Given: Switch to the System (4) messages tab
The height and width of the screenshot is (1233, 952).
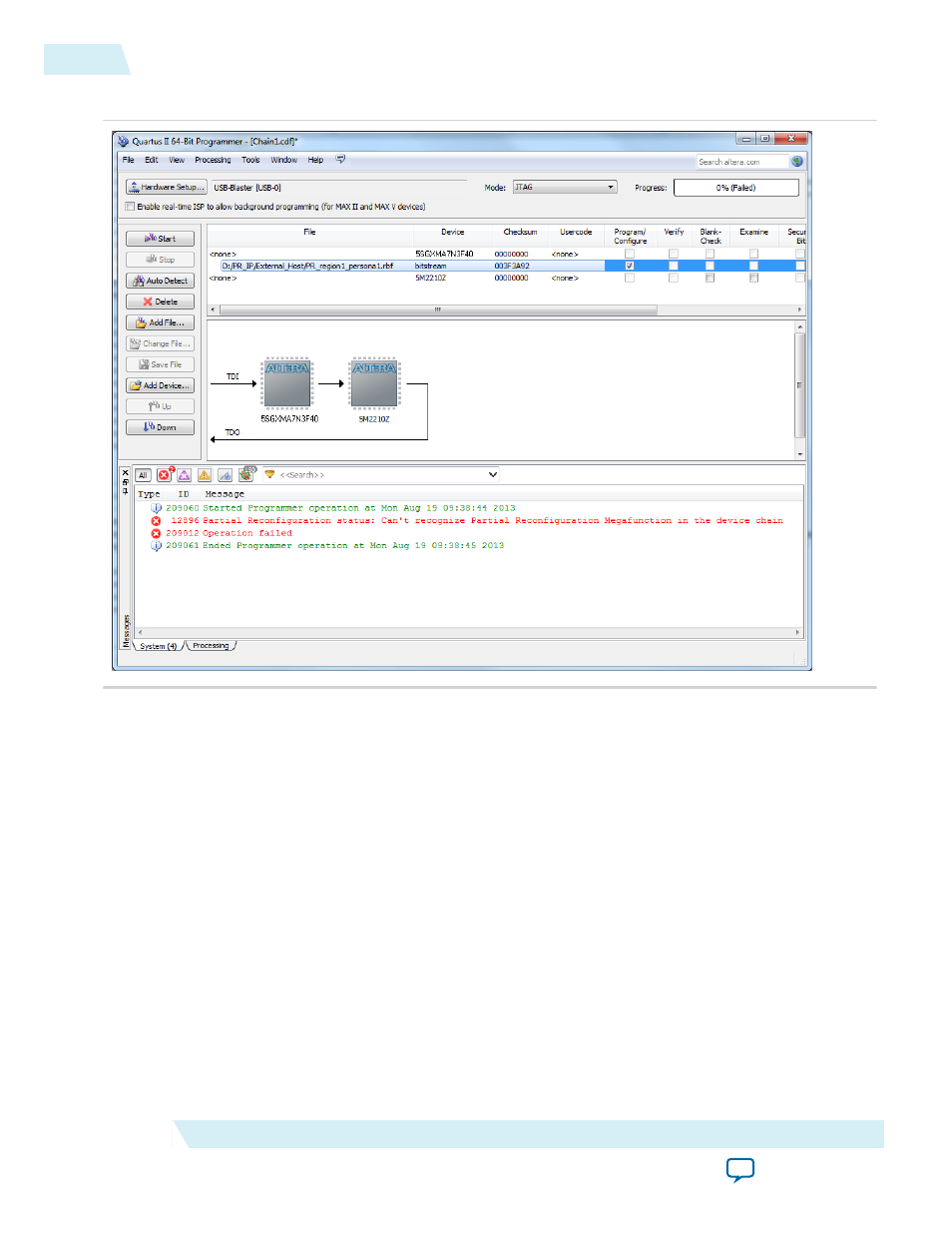Looking at the screenshot, I should 159,647.
